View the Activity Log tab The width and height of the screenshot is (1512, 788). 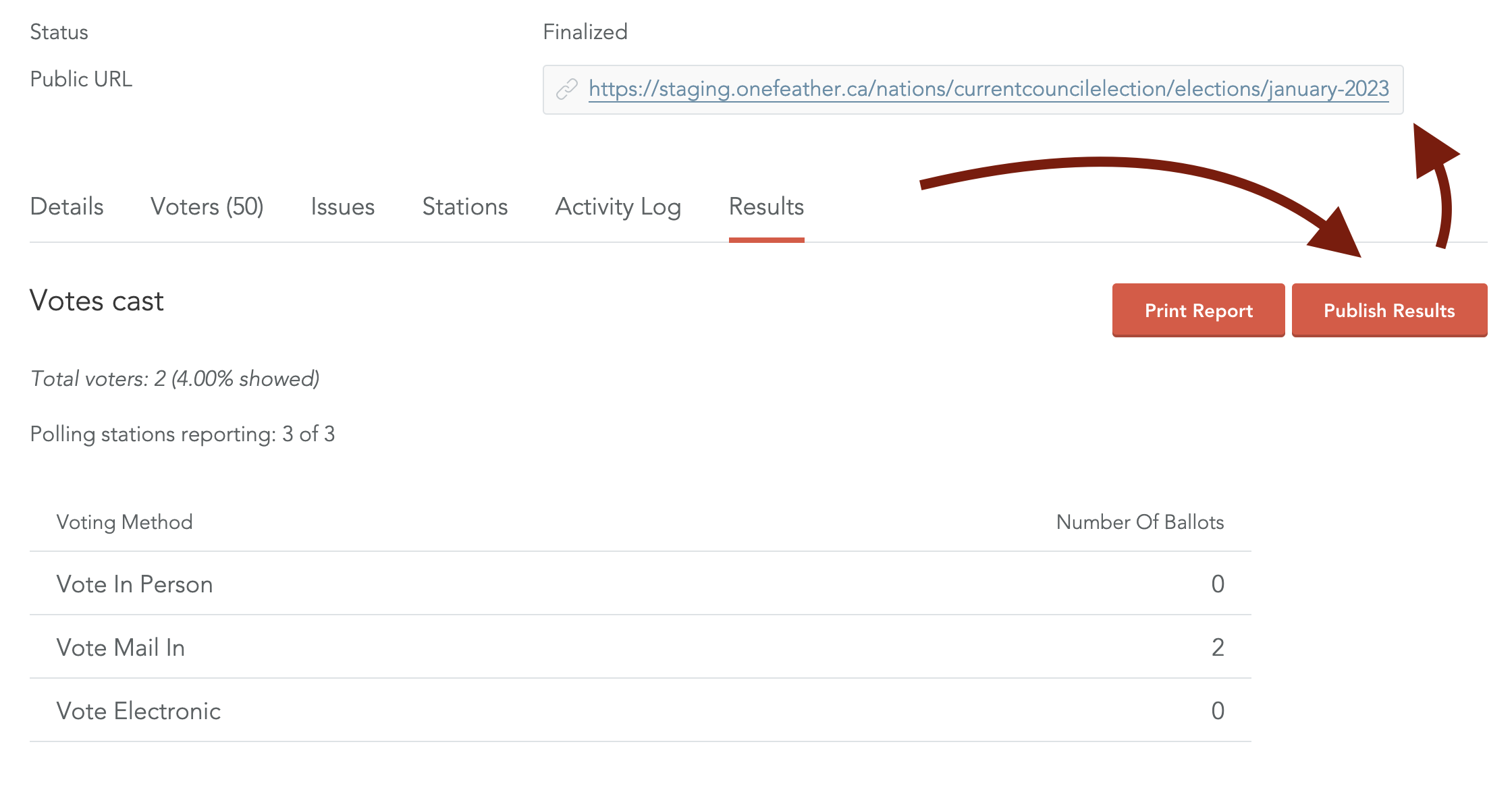pos(618,206)
